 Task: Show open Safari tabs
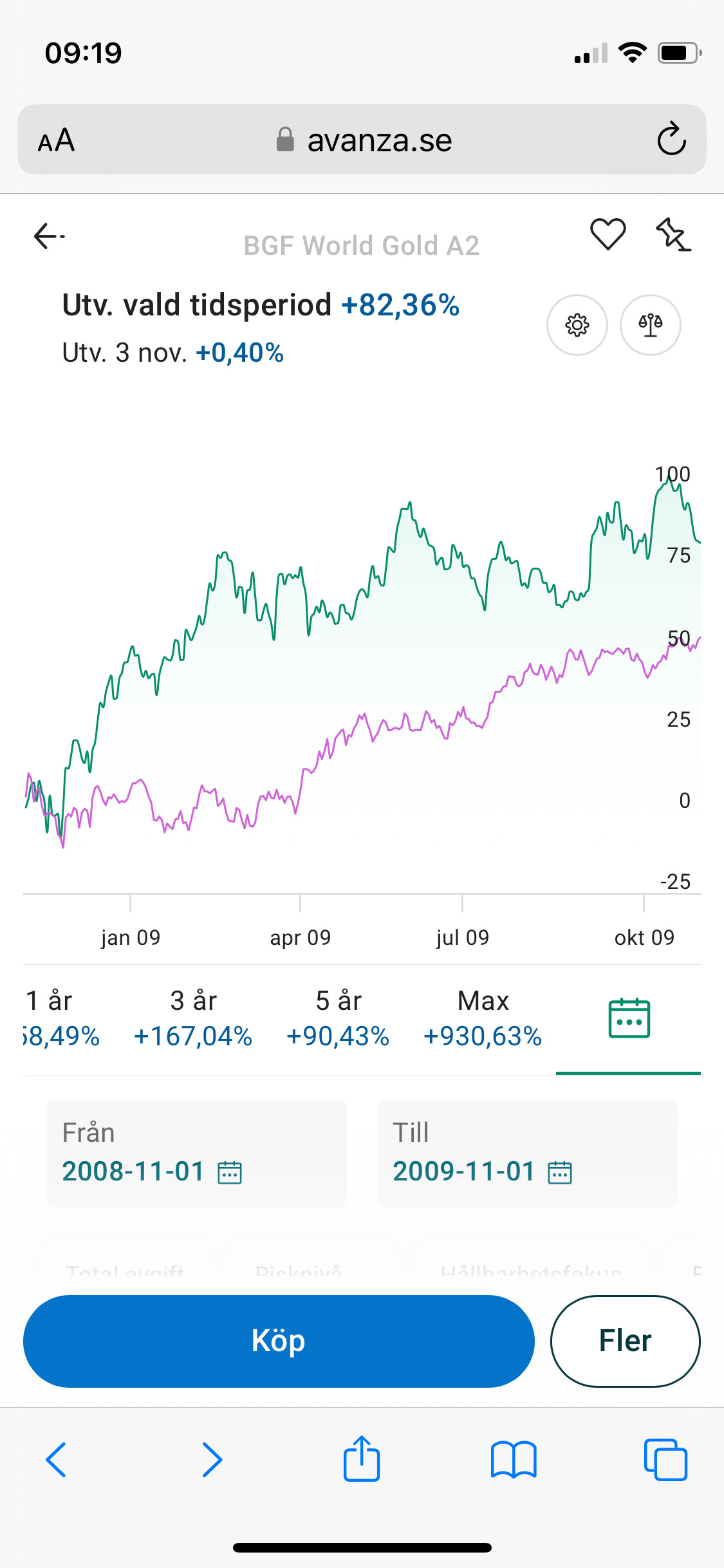665,1459
